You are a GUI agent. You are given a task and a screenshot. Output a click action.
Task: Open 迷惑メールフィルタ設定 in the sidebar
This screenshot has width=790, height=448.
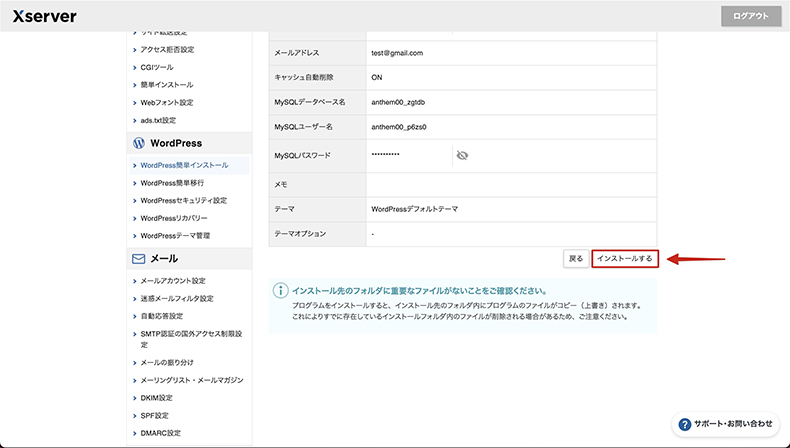[177, 298]
